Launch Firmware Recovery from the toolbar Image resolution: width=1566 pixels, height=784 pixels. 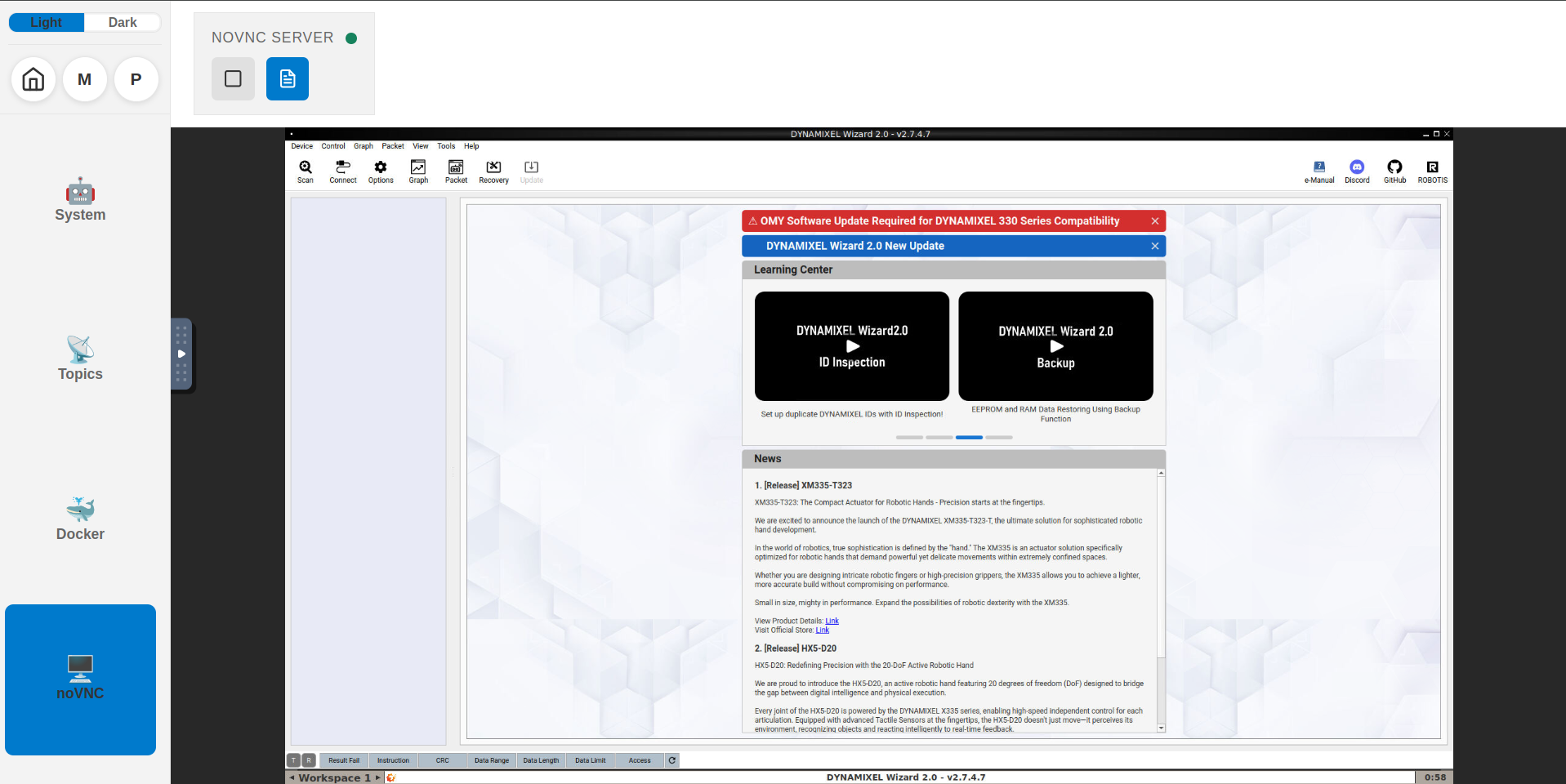tap(493, 171)
